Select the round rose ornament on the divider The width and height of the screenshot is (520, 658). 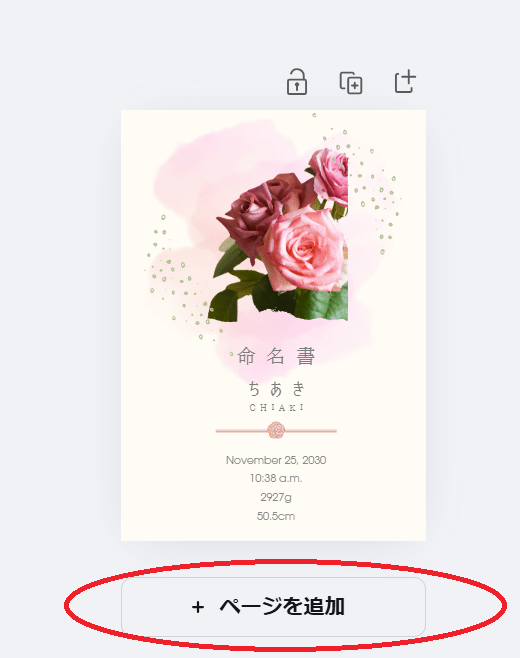276,430
